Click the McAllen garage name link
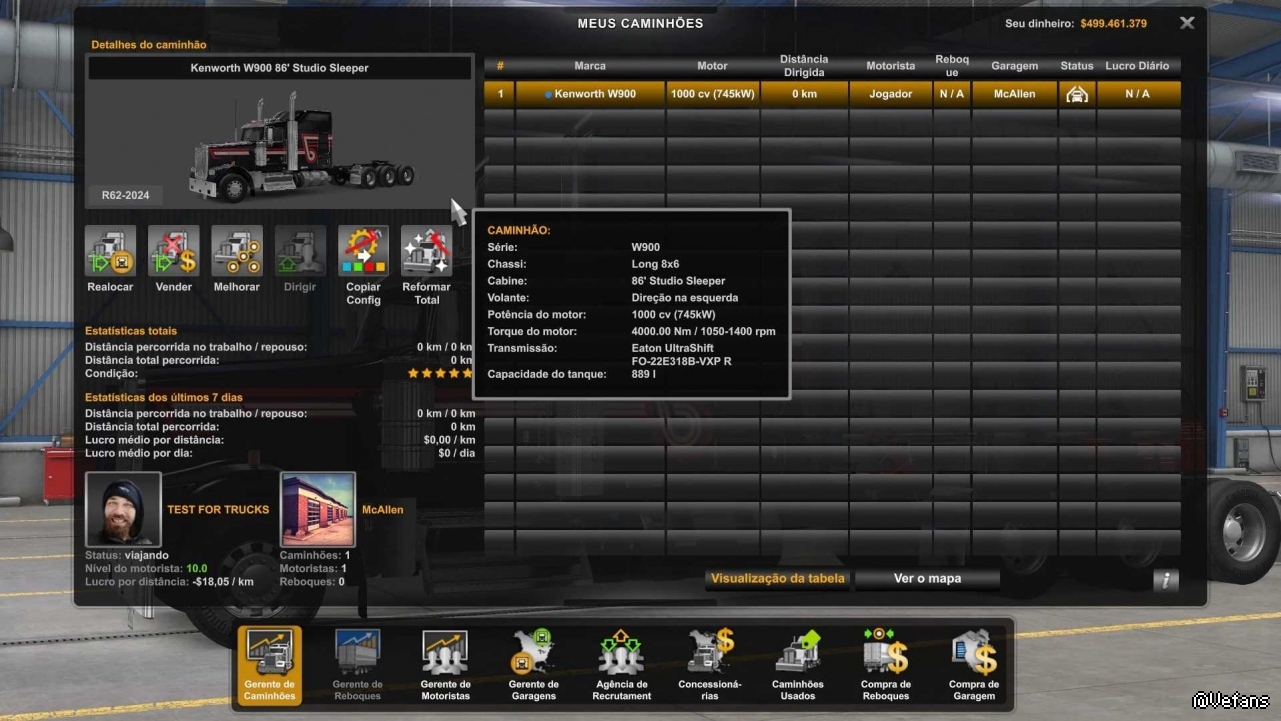The height and width of the screenshot is (721, 1281). point(383,510)
